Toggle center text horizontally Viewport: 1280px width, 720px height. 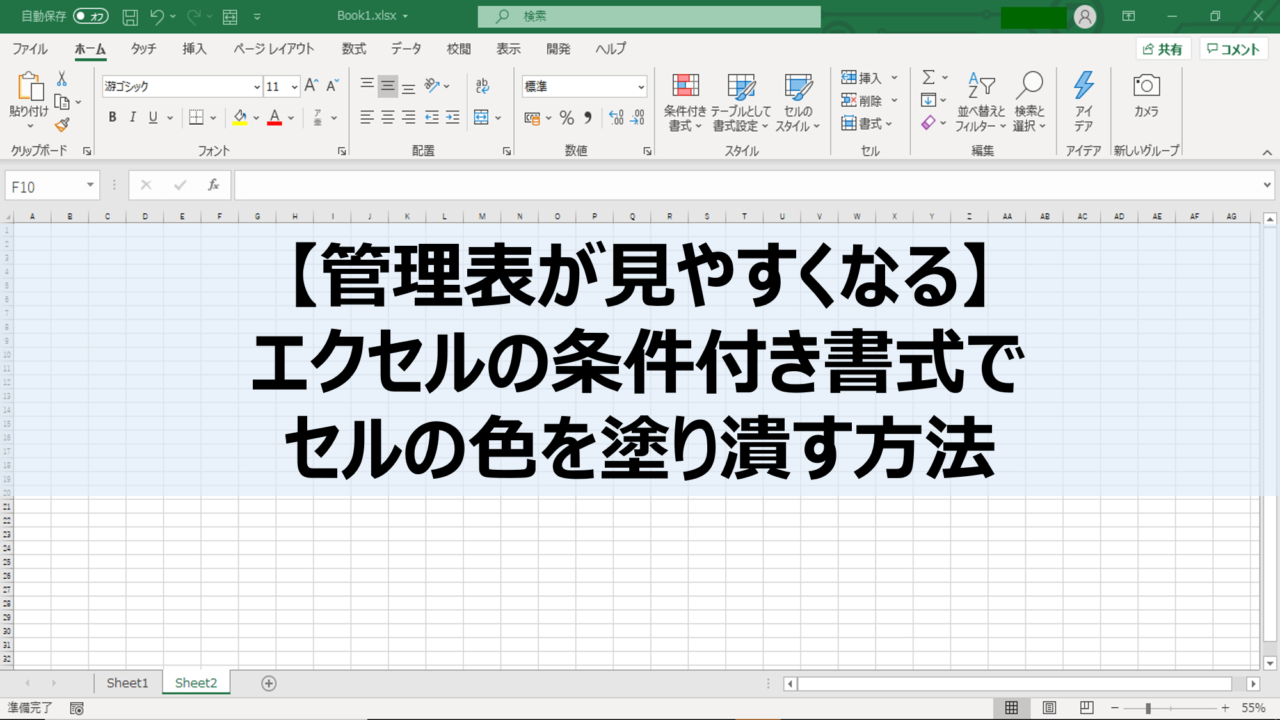pyautogui.click(x=388, y=118)
